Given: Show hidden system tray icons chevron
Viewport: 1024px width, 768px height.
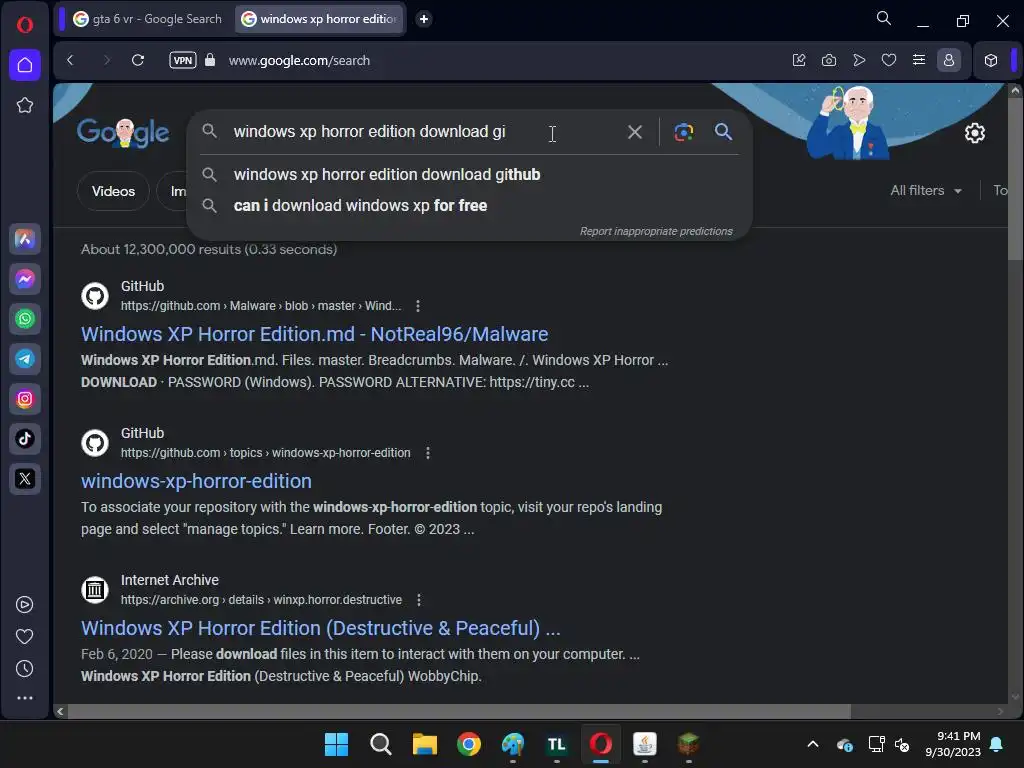Looking at the screenshot, I should click(813, 744).
